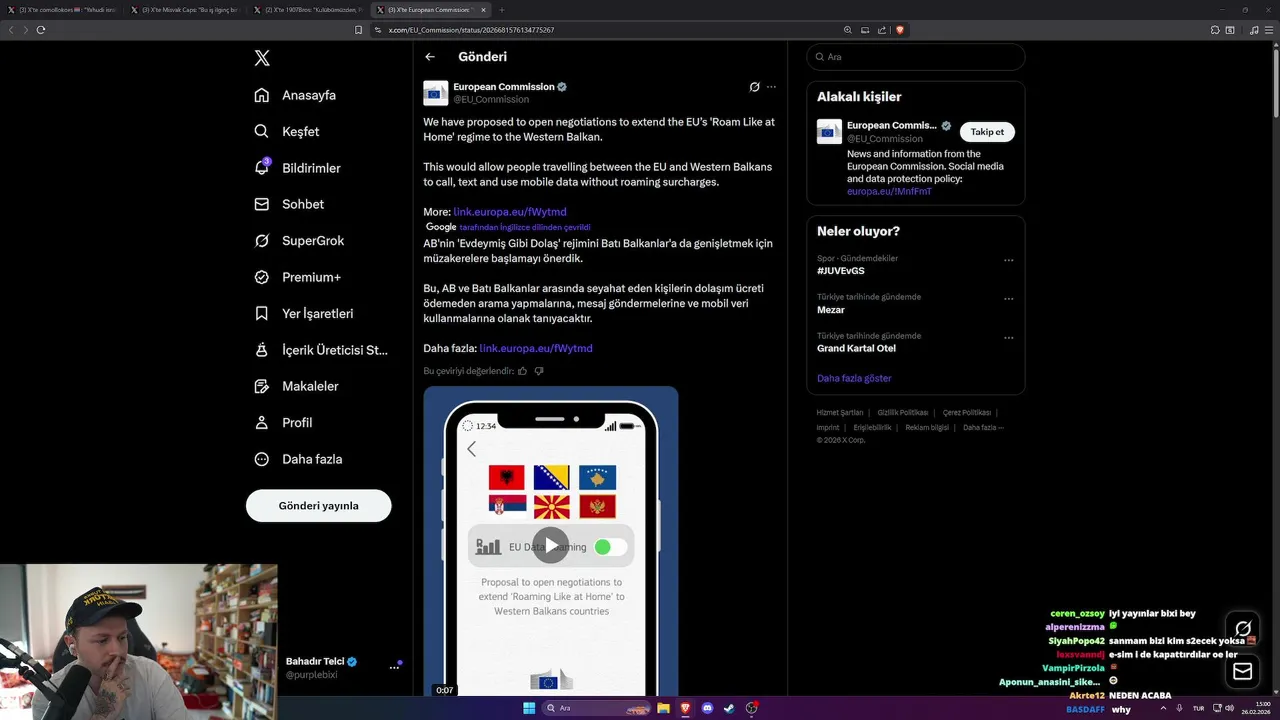Open options for Grand Kartal Otel trend

pyautogui.click(x=1008, y=338)
